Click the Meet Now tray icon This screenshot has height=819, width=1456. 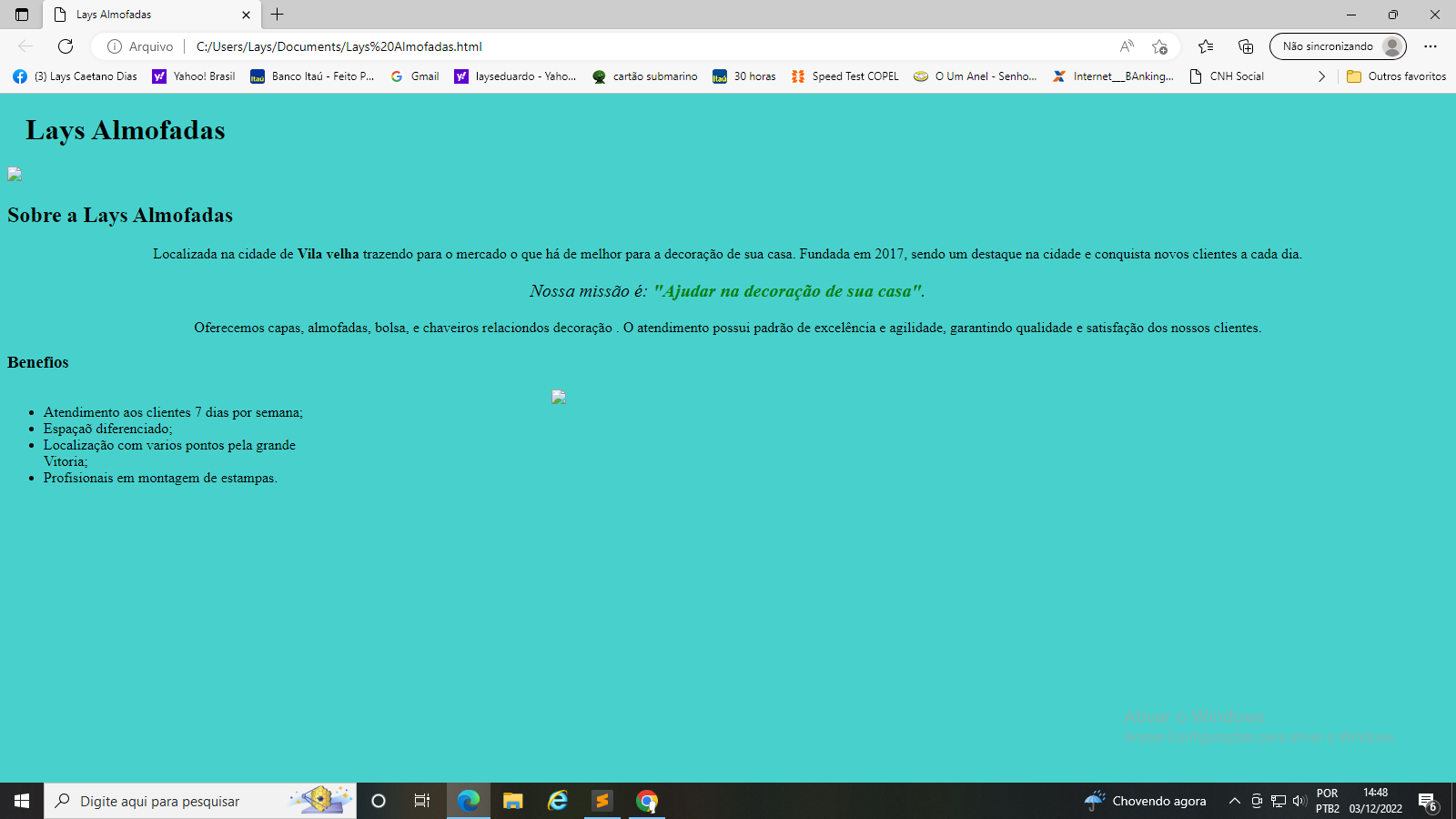1257,801
